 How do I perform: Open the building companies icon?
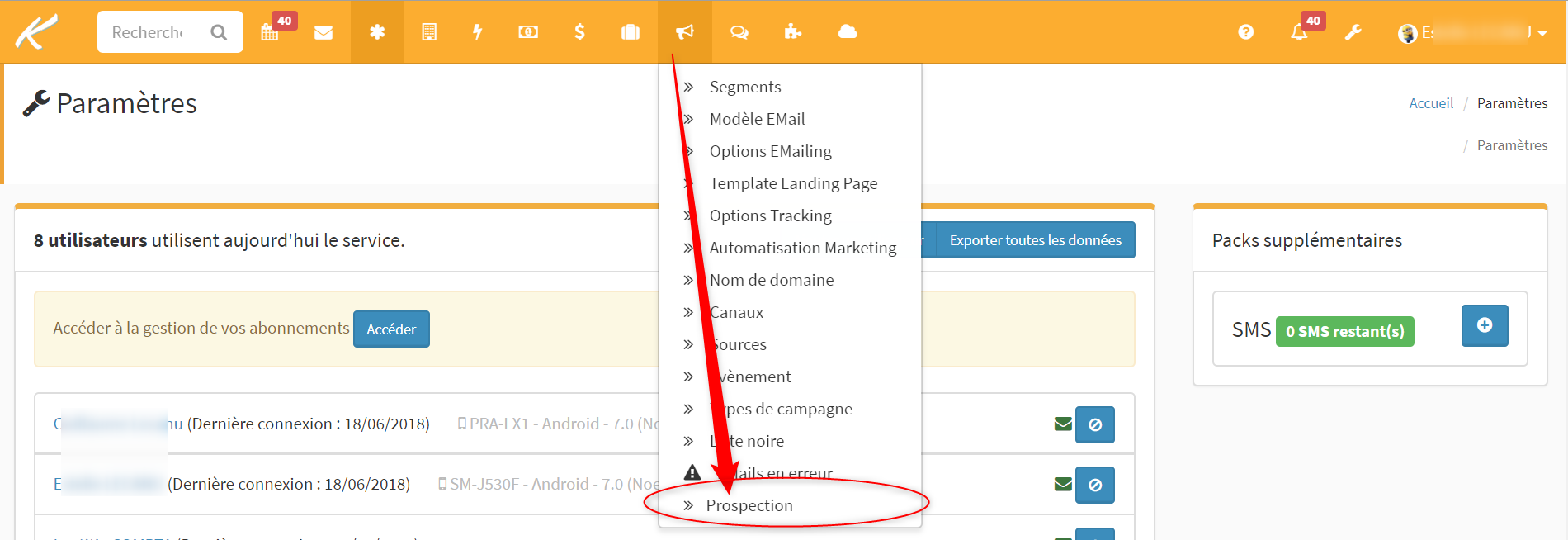429,32
